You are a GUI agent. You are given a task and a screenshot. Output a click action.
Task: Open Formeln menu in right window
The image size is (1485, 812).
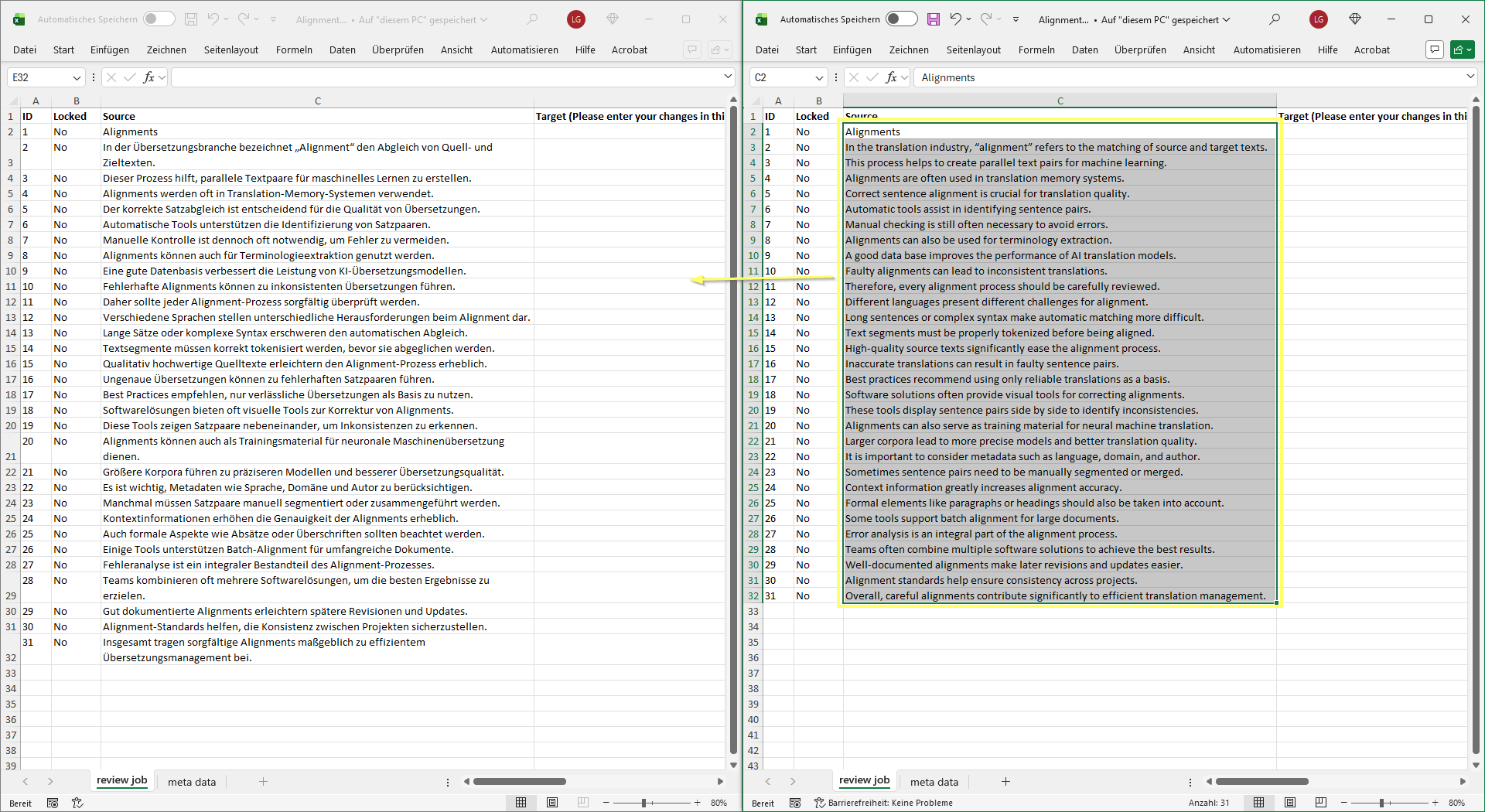click(x=1036, y=49)
